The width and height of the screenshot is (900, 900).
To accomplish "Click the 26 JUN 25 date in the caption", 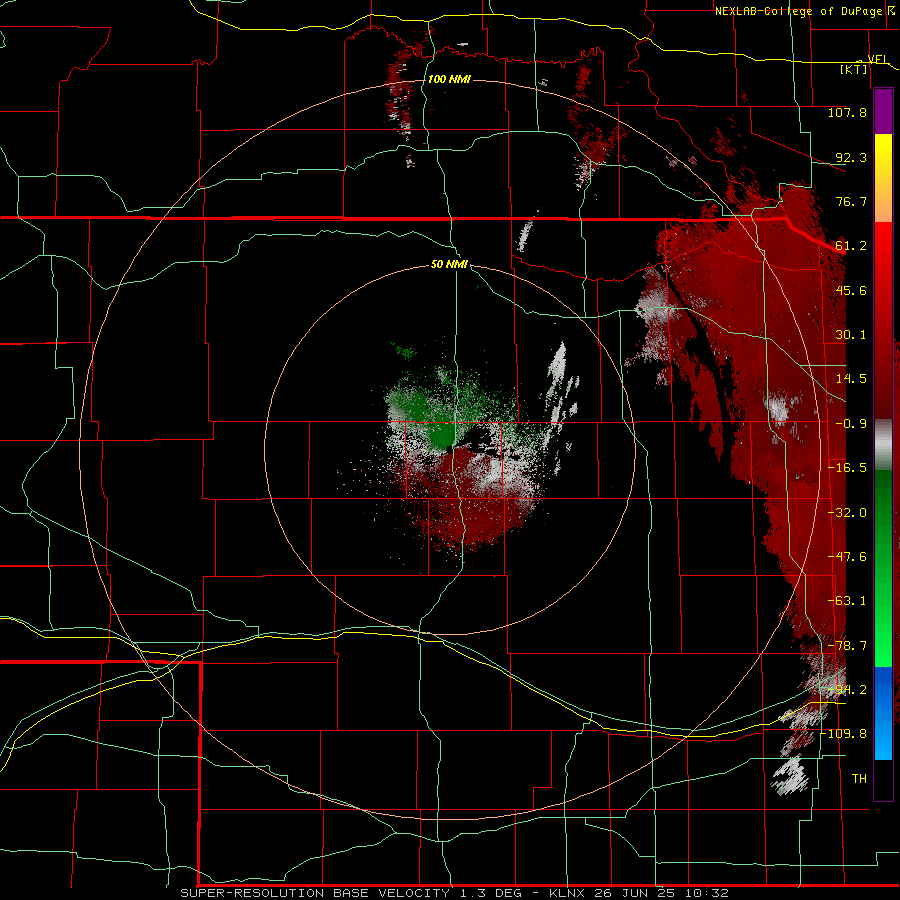I will pos(635,893).
